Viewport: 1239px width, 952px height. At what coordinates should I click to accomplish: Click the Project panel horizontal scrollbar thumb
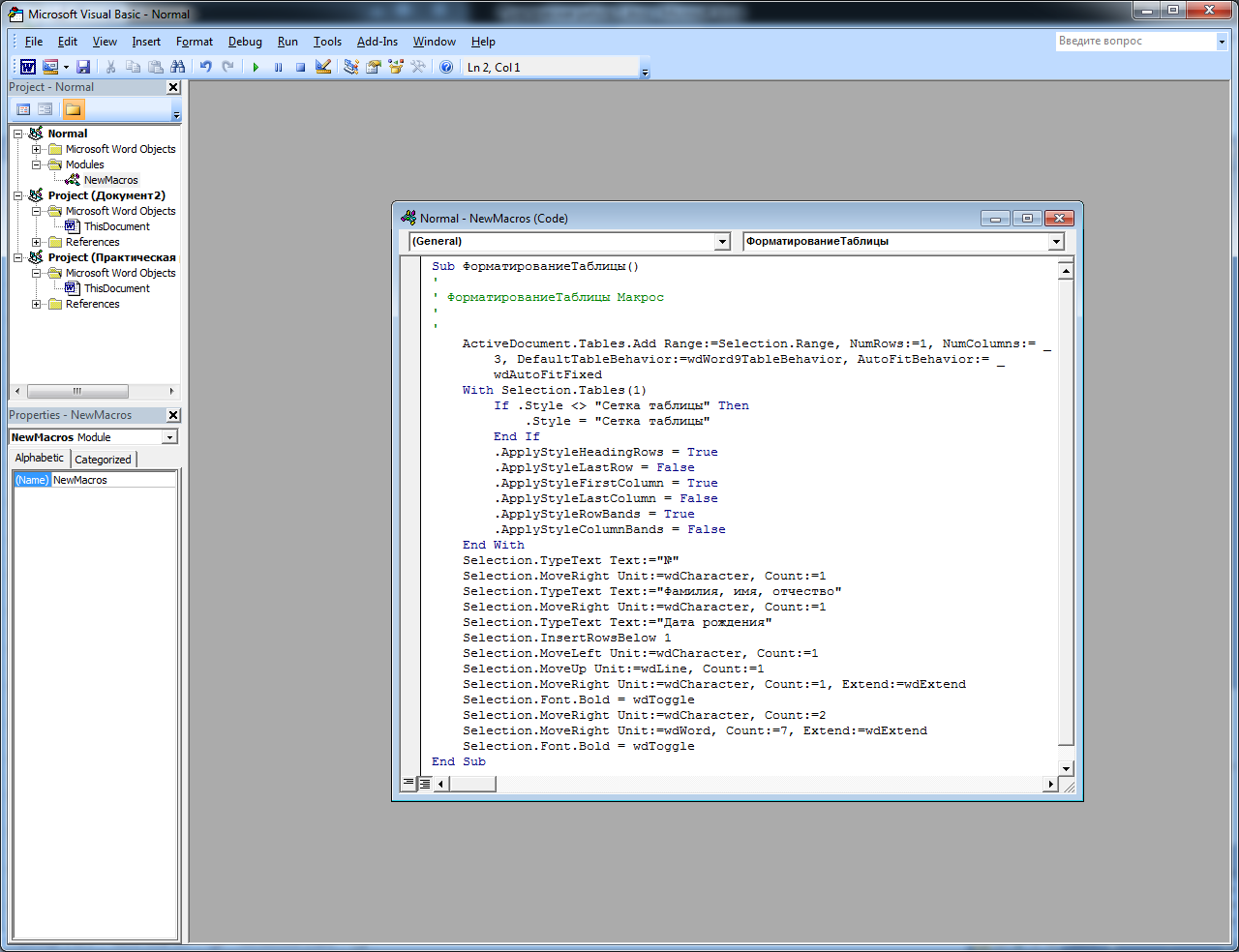(77, 392)
